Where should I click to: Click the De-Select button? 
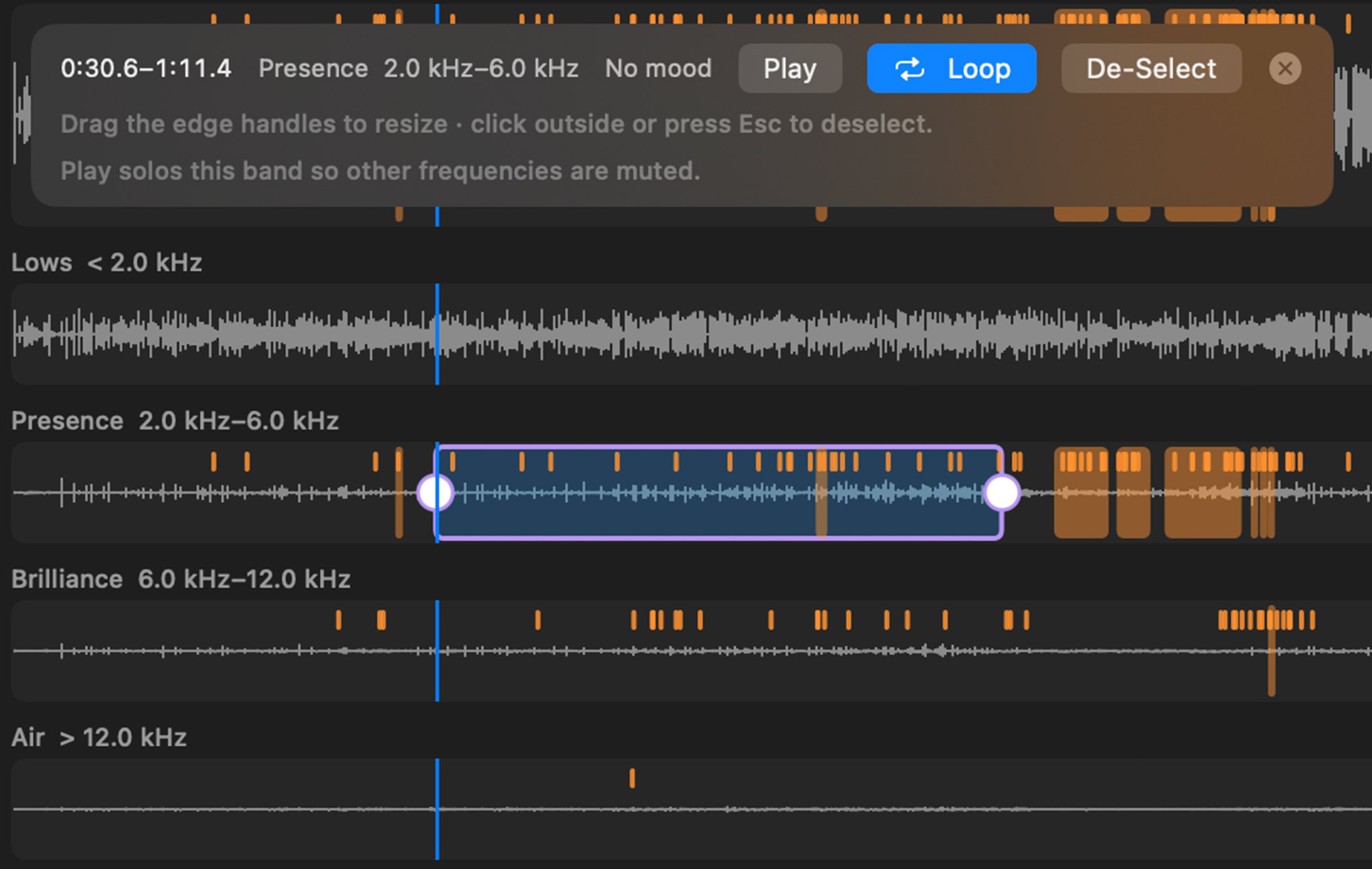(x=1151, y=69)
